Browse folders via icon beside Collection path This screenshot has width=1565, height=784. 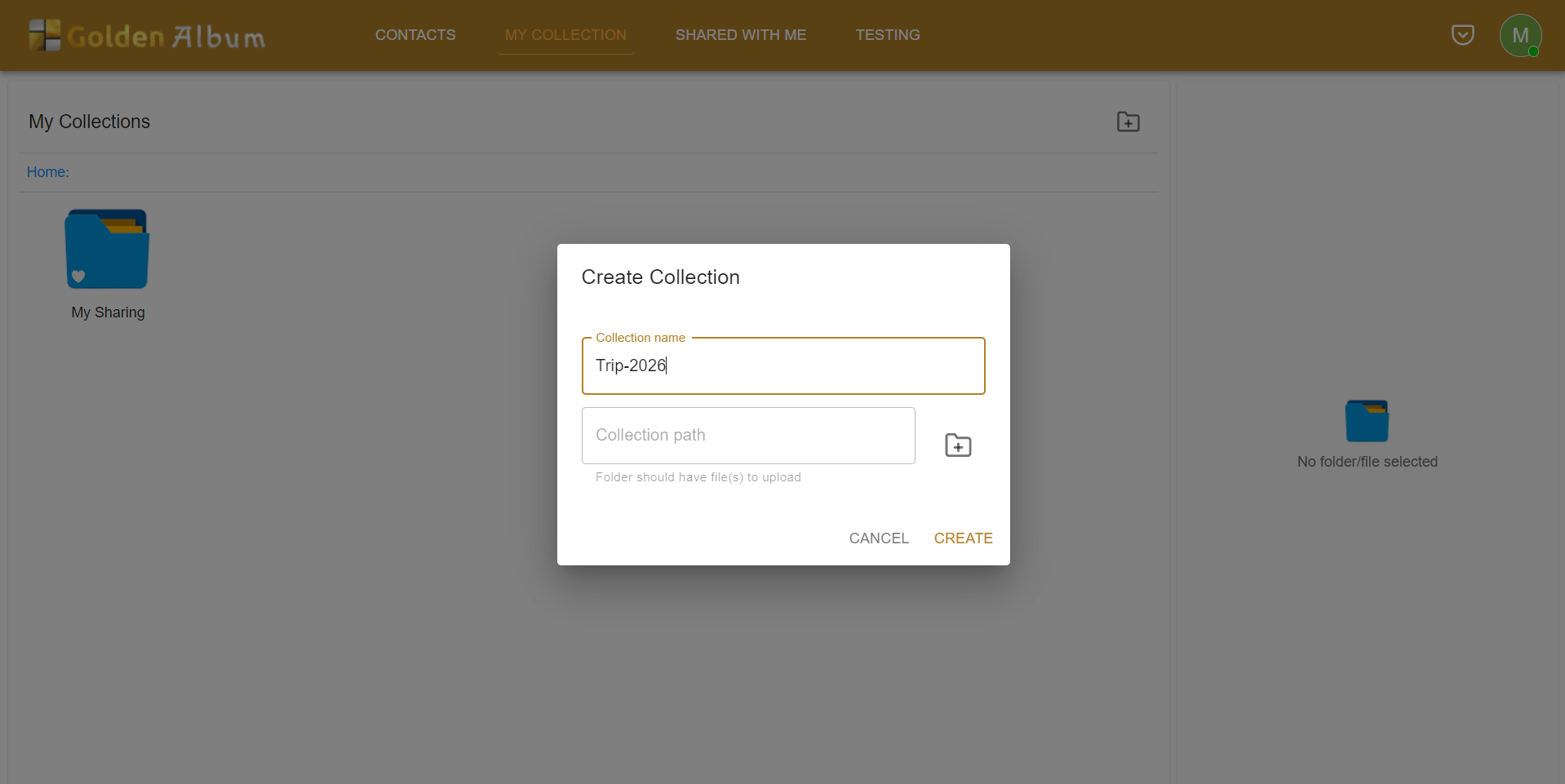958,445
